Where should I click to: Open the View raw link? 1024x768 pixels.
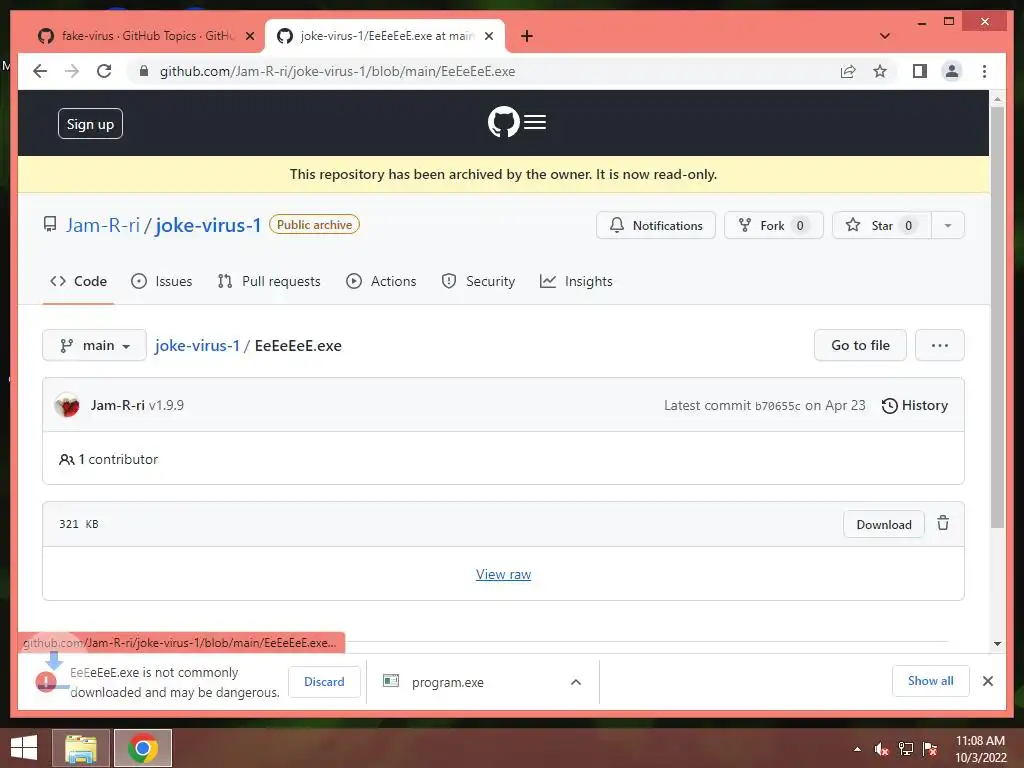click(504, 575)
